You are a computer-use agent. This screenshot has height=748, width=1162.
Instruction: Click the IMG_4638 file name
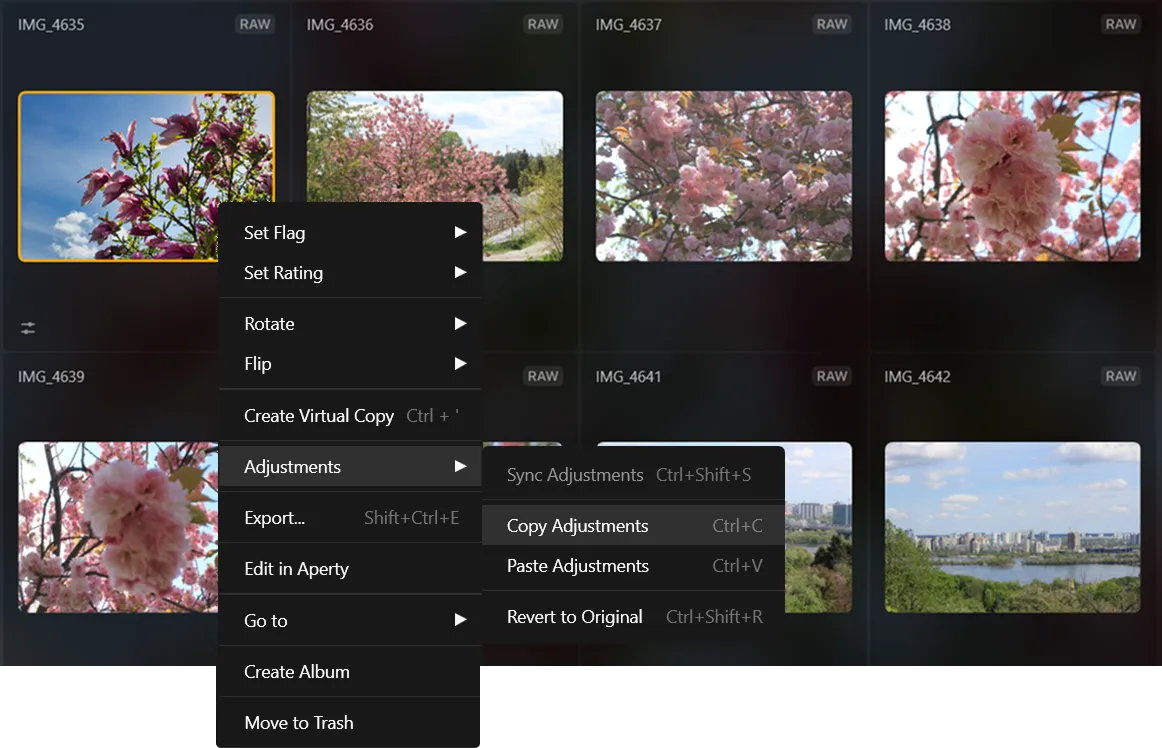click(917, 24)
